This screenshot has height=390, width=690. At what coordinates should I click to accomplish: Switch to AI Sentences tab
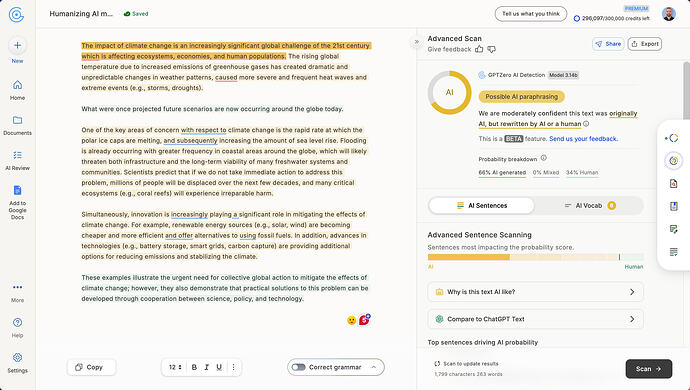pyautogui.click(x=481, y=206)
